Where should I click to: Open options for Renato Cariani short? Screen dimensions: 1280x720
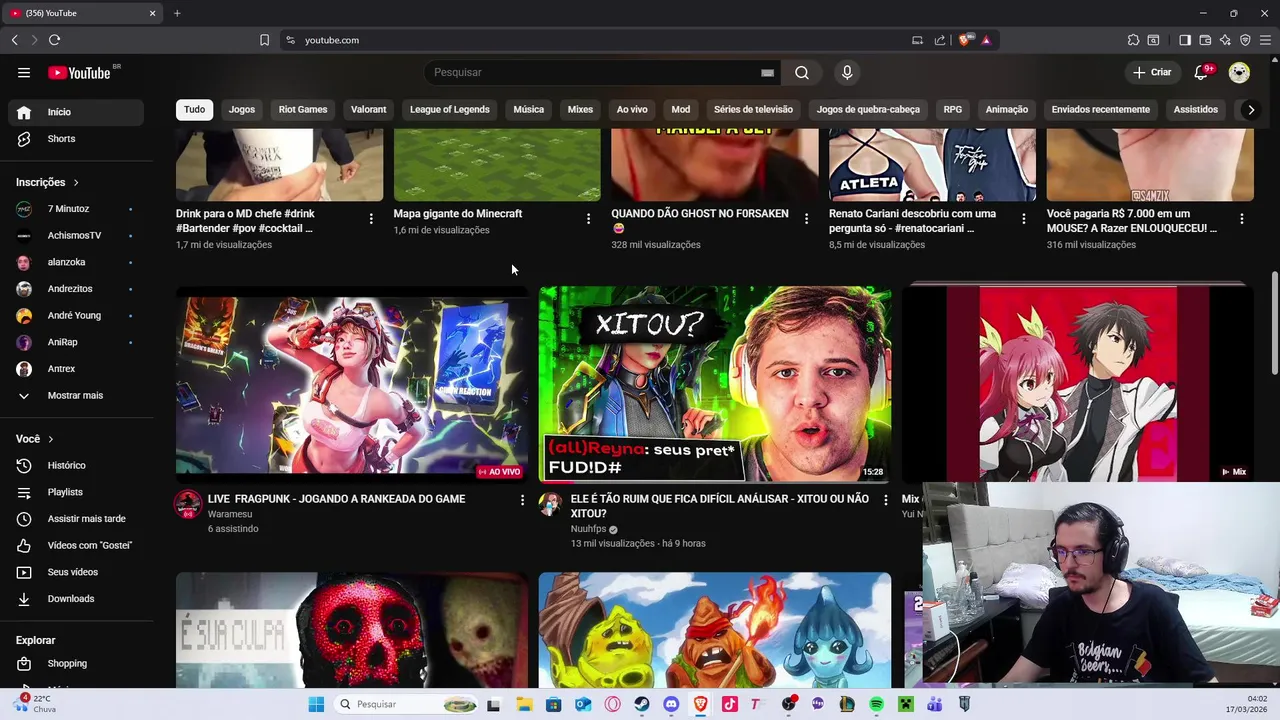coord(1024,218)
